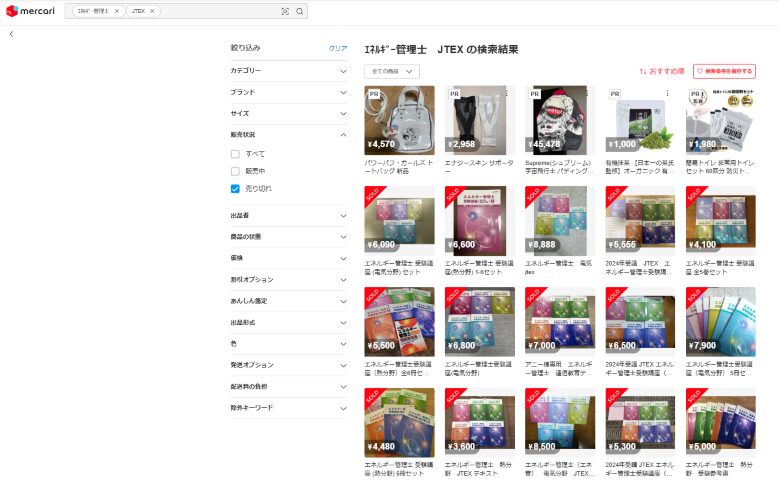Expand the 価格 filter section
The width and height of the screenshot is (779, 480).
click(x=289, y=258)
